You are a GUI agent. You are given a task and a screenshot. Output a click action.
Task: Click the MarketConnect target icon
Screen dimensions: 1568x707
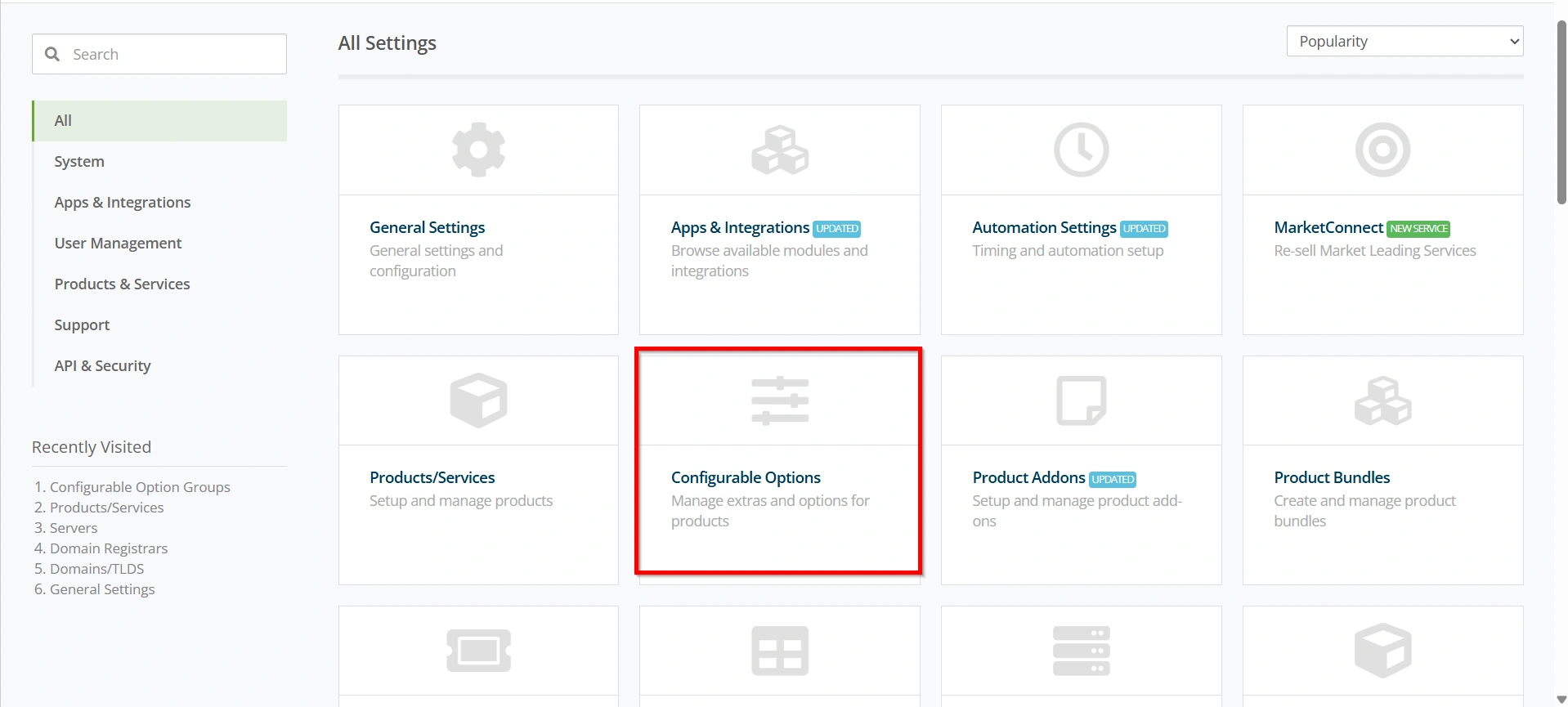point(1382,150)
